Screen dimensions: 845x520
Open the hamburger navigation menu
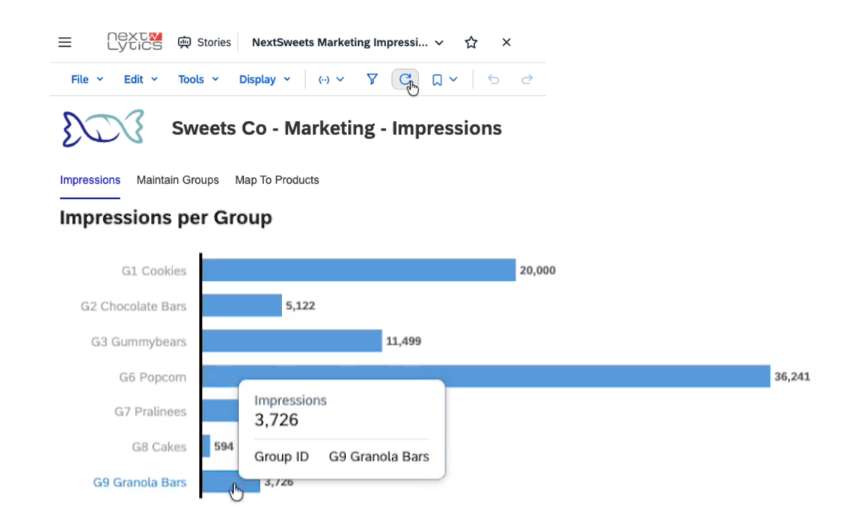tap(65, 42)
